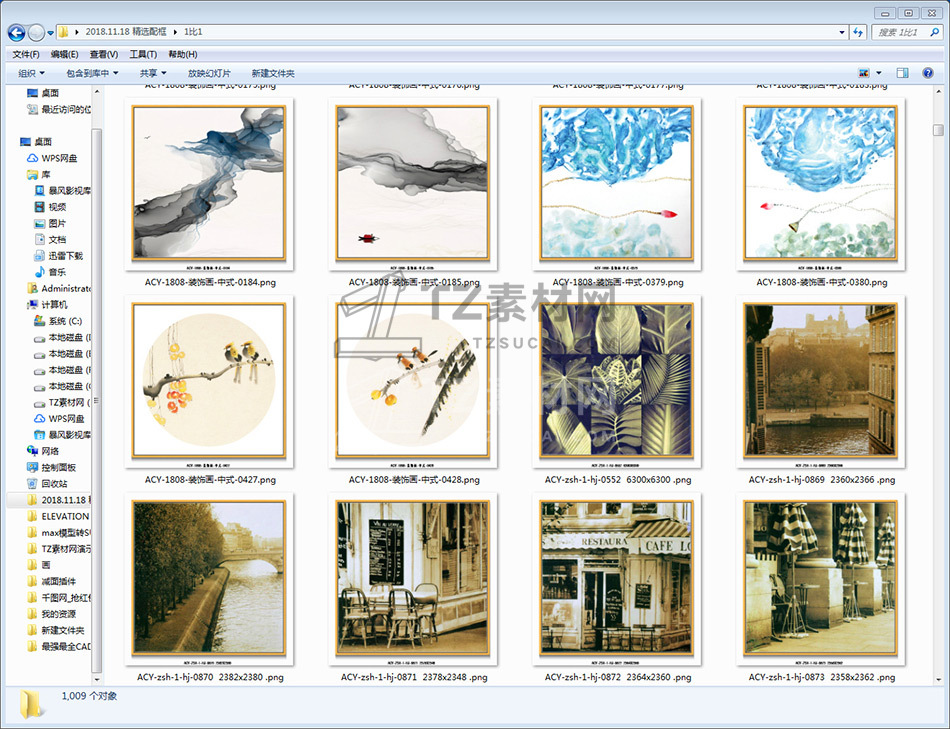This screenshot has height=729, width=950.
Task: Toggle the preview pane icon
Action: [902, 73]
